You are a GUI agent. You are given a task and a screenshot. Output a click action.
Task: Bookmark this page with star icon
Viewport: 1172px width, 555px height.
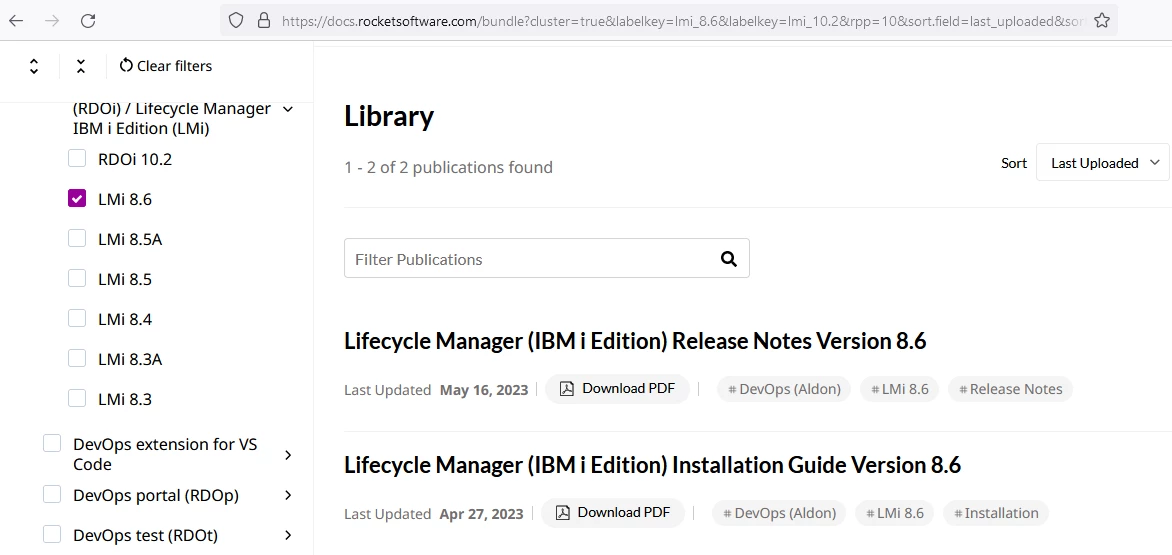pos(1102,20)
